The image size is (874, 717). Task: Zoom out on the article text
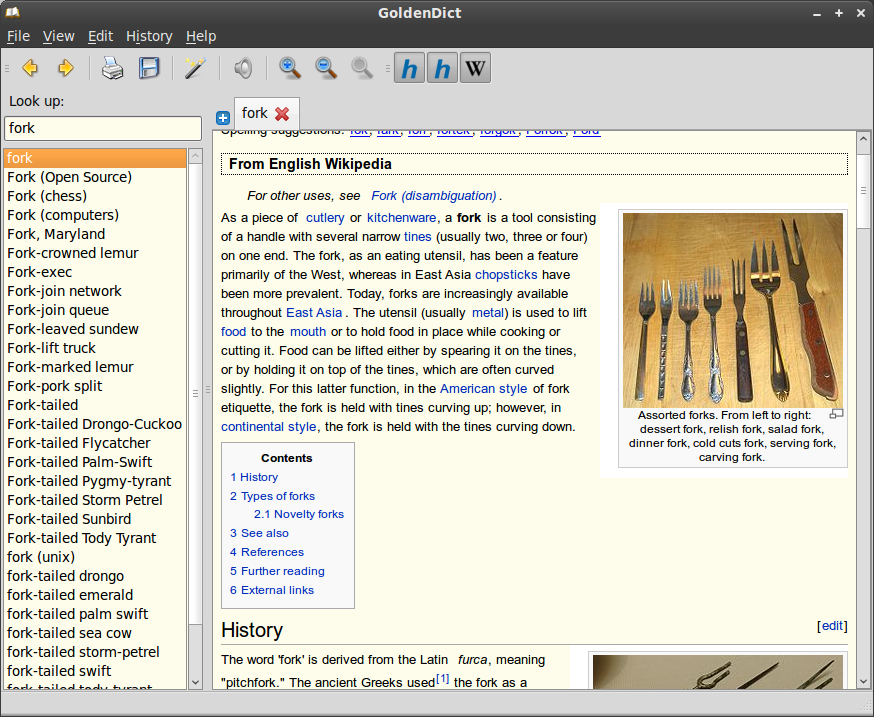pos(325,68)
